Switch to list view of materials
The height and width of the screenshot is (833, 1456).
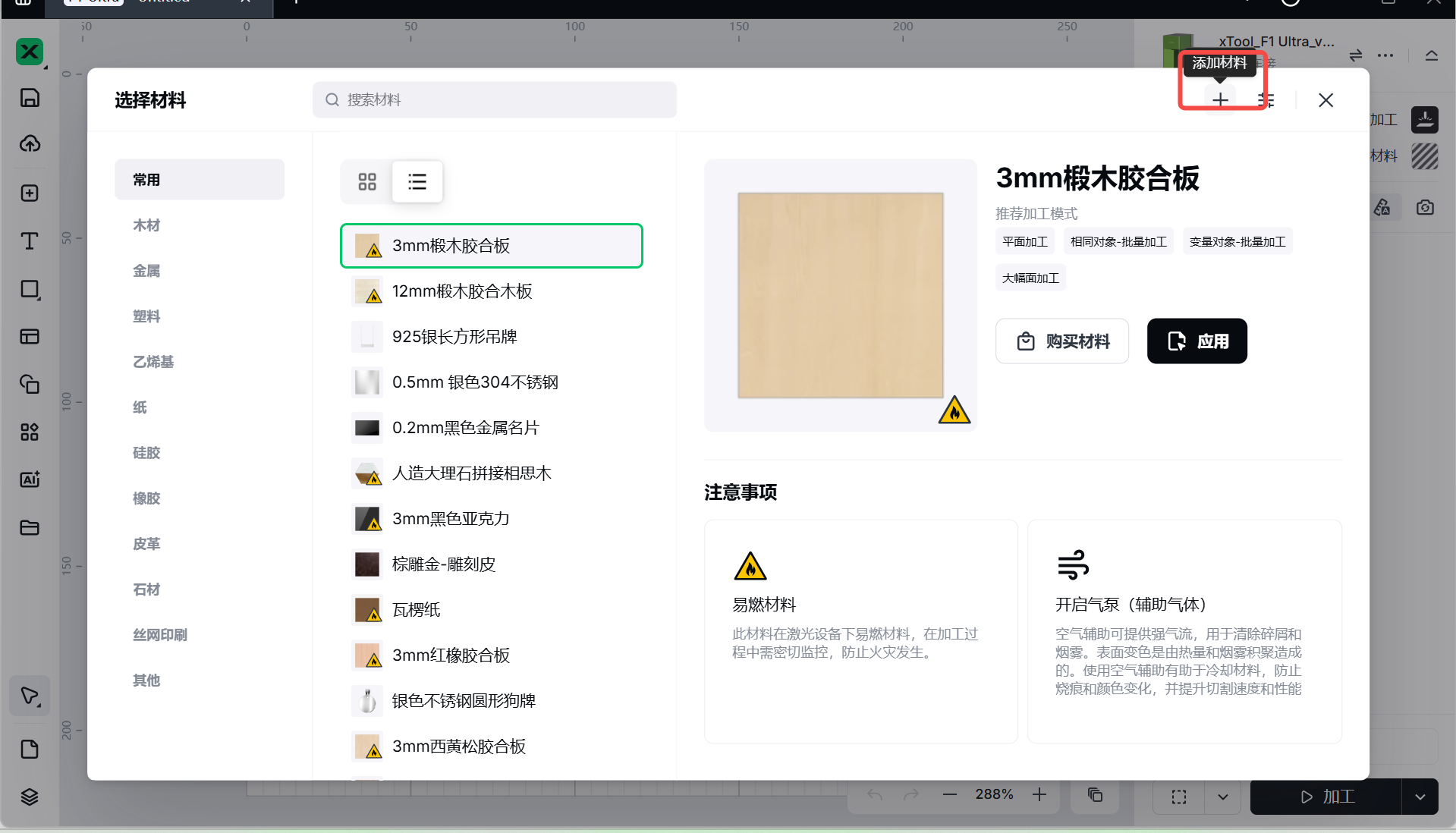tap(417, 182)
